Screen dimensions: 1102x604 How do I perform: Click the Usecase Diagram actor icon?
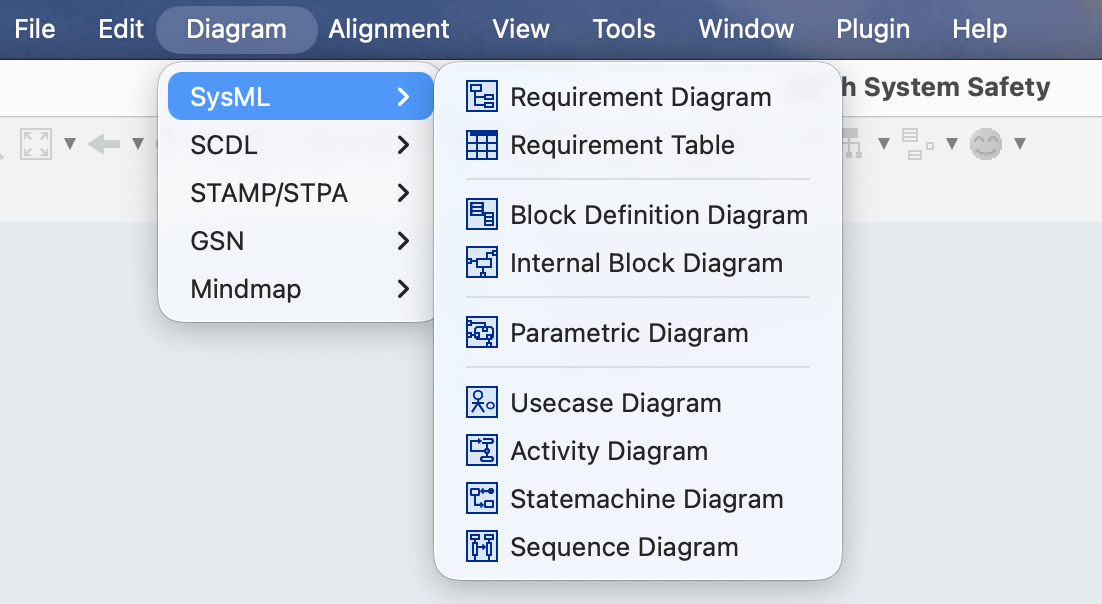click(484, 402)
